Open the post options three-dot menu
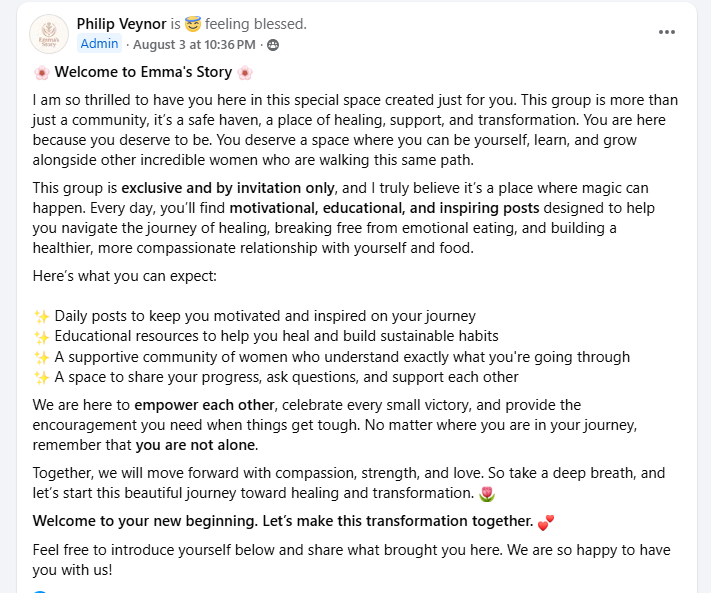This screenshot has width=711, height=593. tap(667, 32)
